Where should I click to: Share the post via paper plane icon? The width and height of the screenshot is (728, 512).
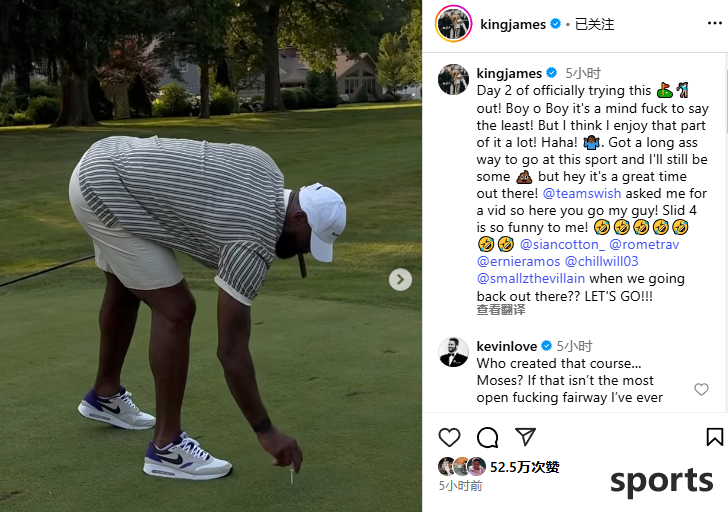[x=526, y=437]
